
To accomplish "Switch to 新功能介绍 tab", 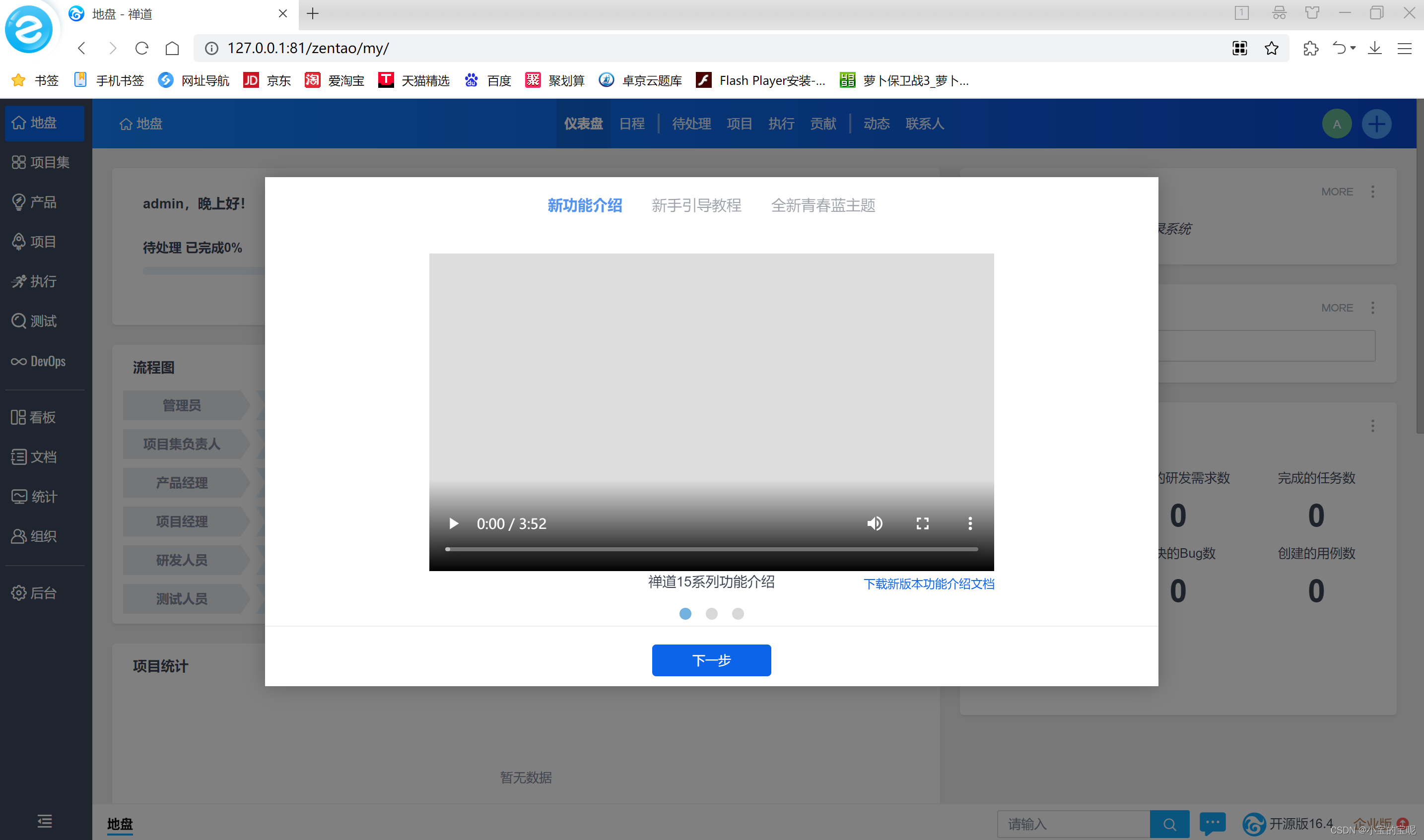I will [584, 205].
